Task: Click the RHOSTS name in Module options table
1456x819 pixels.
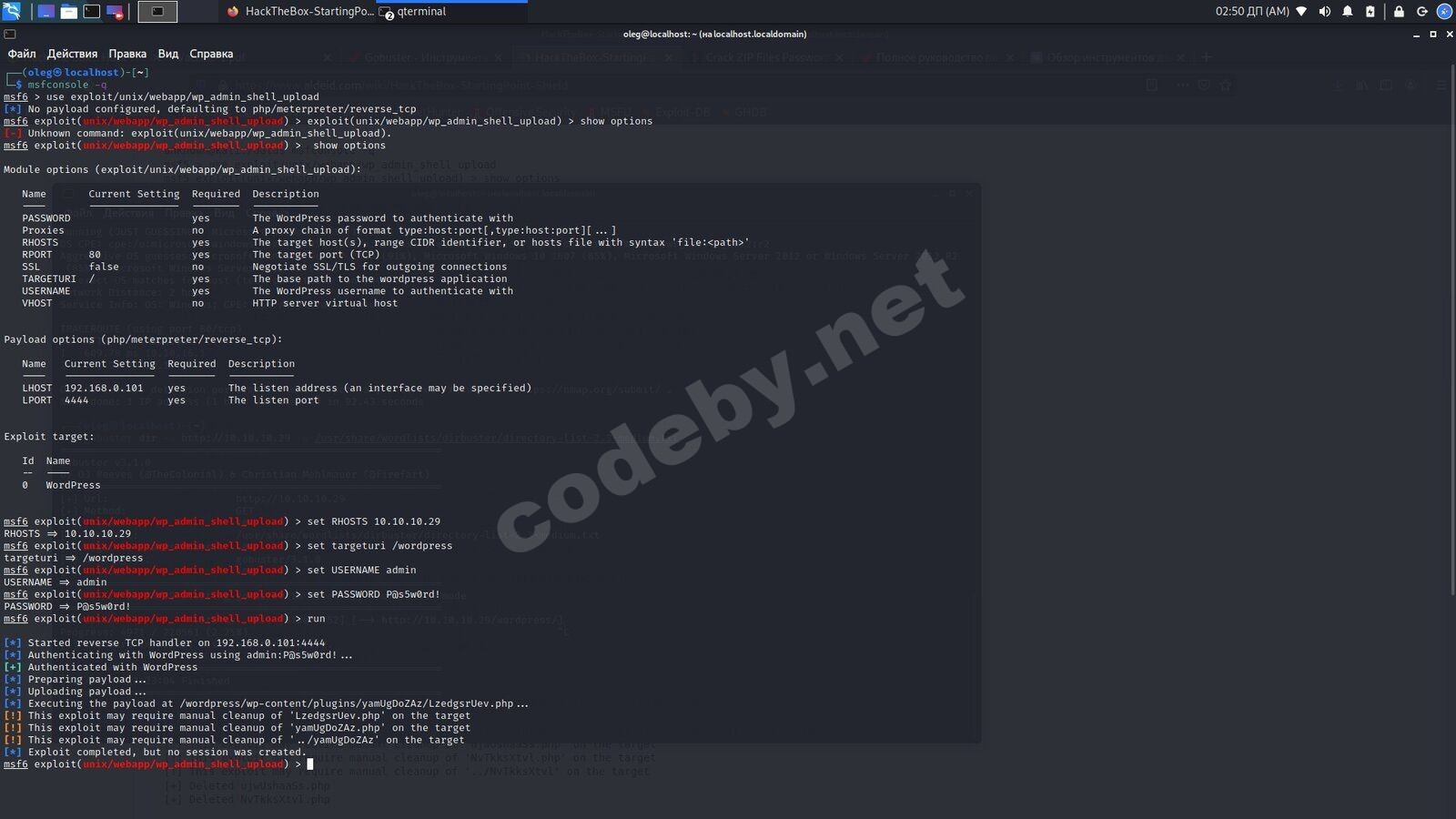Action: (40, 242)
